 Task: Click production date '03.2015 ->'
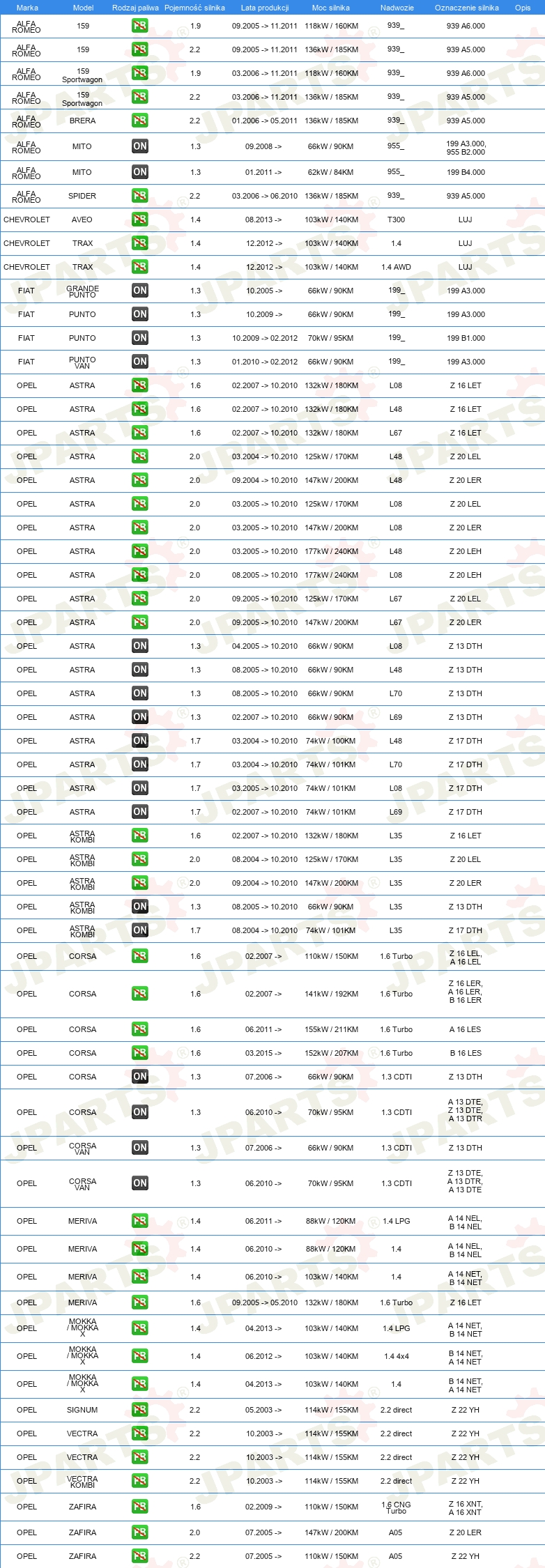click(263, 1053)
